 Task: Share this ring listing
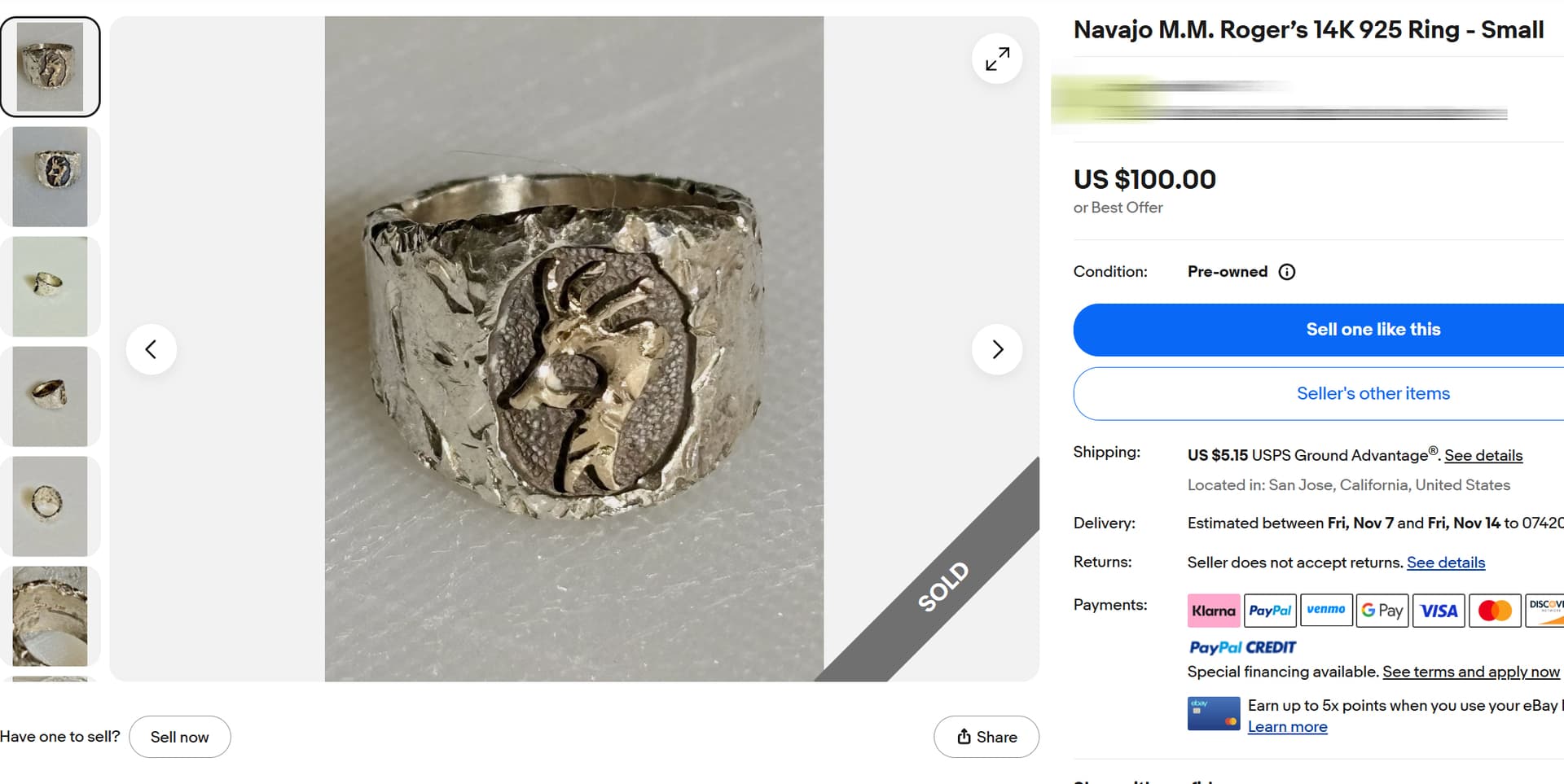pos(986,737)
